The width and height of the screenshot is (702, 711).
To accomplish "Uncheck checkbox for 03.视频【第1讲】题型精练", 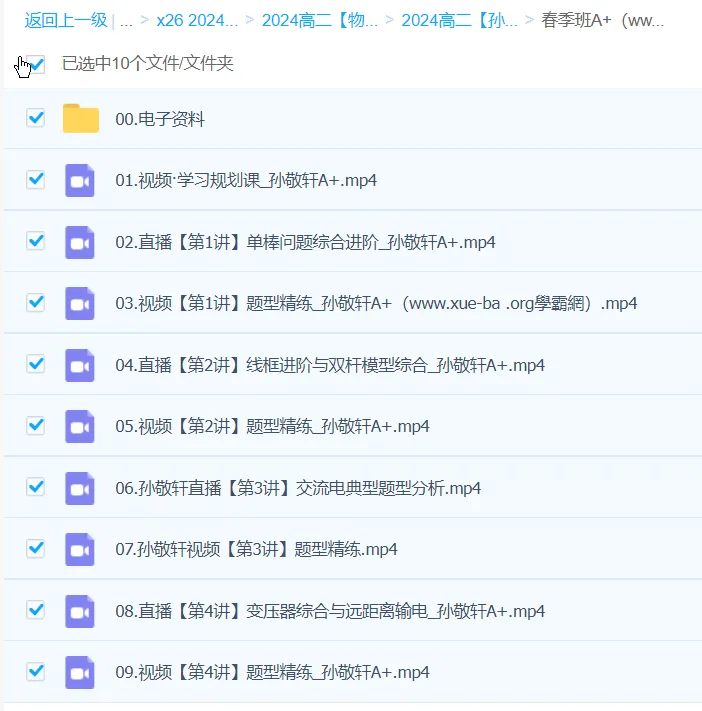I will tap(36, 302).
